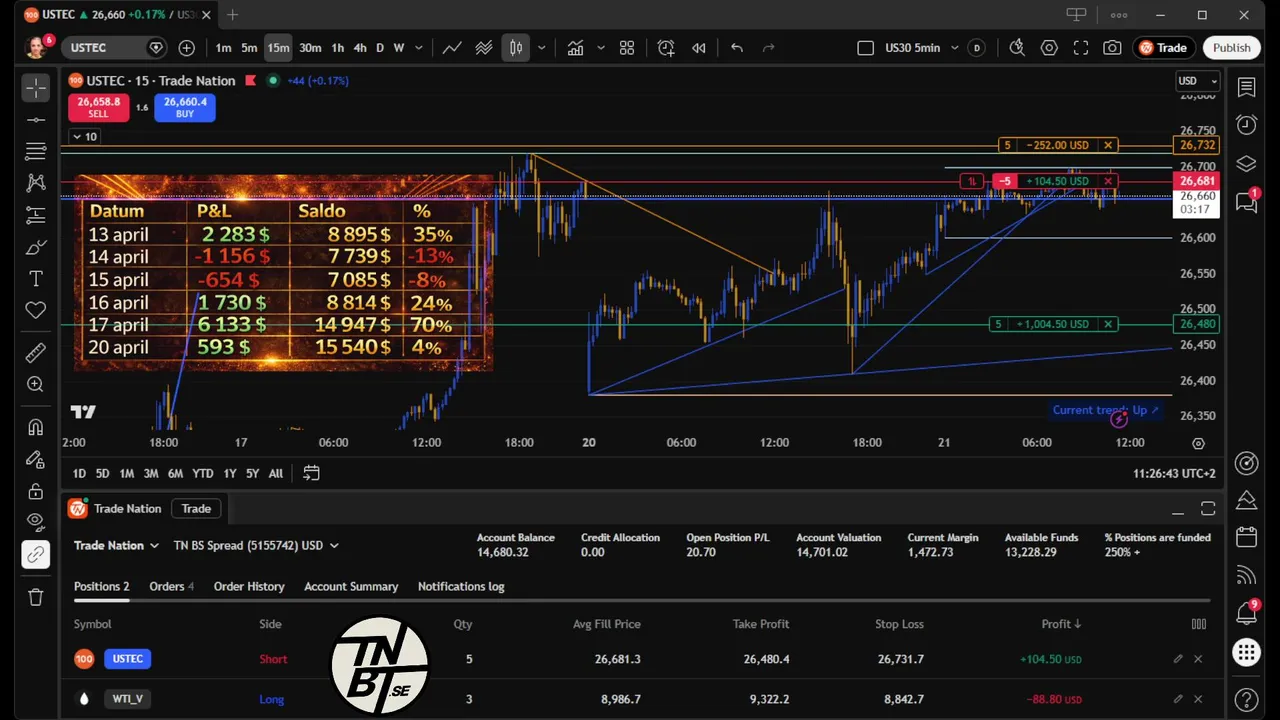Open the US30 5min layout dropdown
Screen dimensions: 1280x720
954,48
